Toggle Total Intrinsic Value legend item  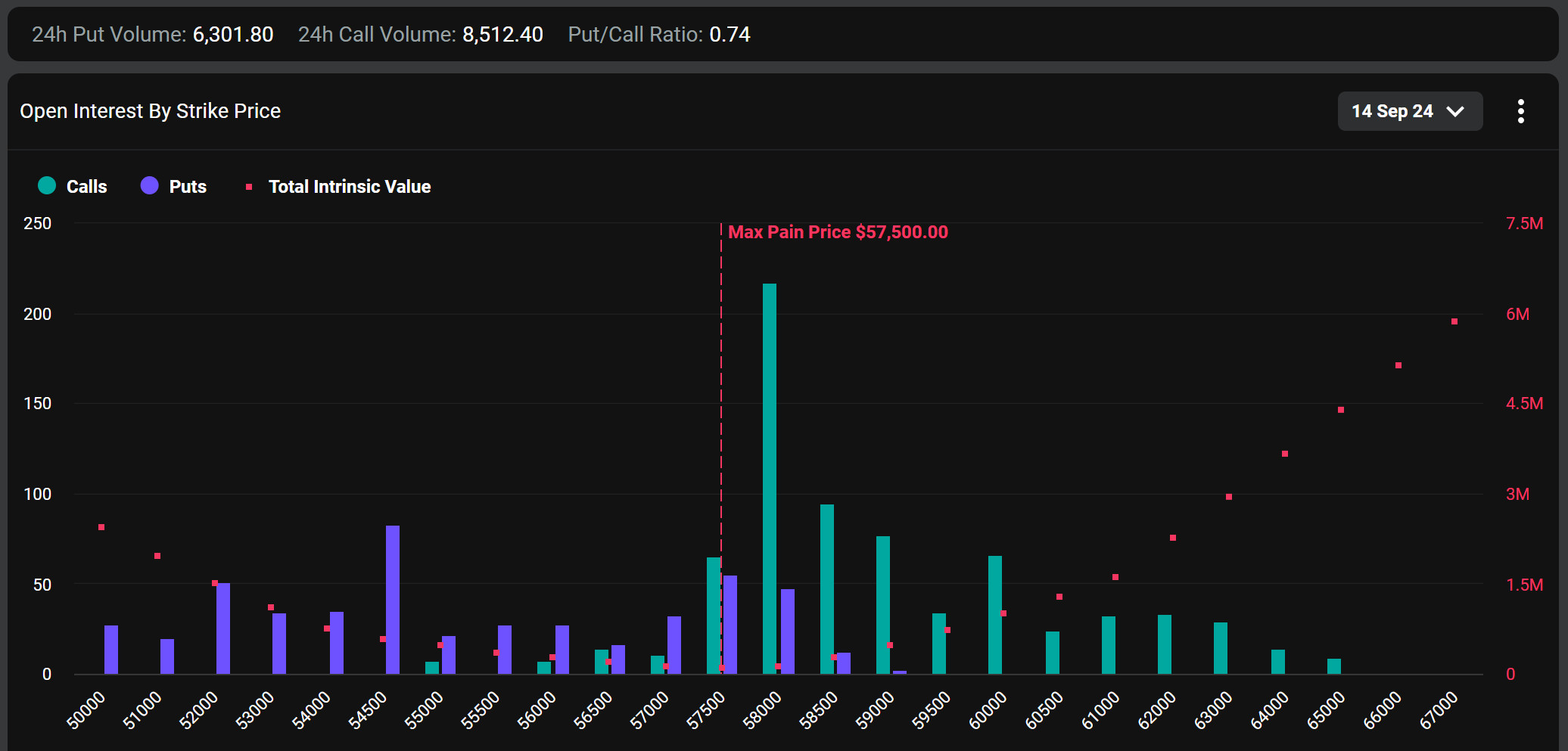pos(338,186)
